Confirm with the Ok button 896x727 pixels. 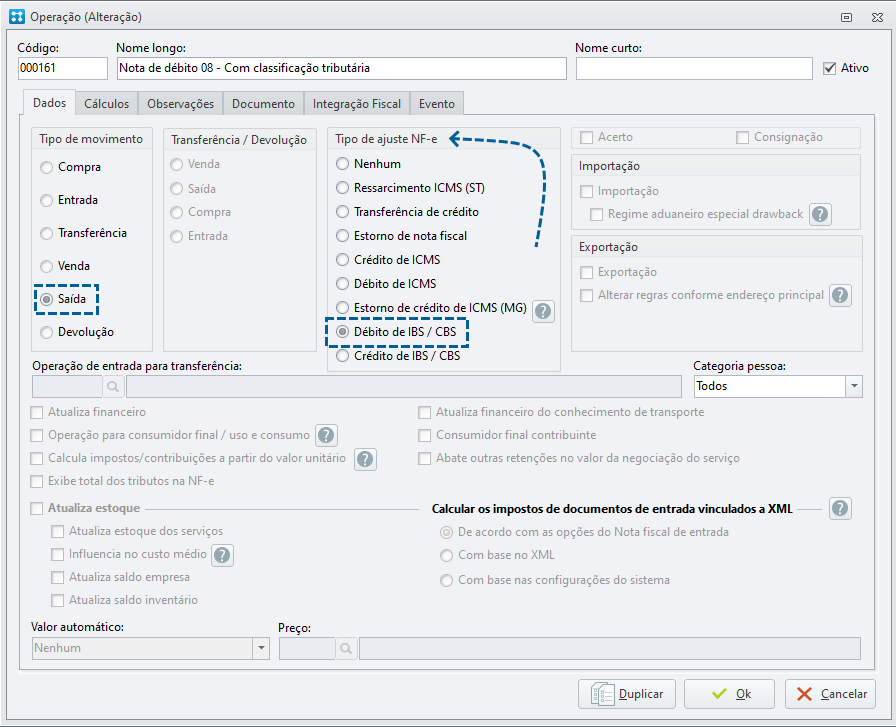click(x=729, y=694)
